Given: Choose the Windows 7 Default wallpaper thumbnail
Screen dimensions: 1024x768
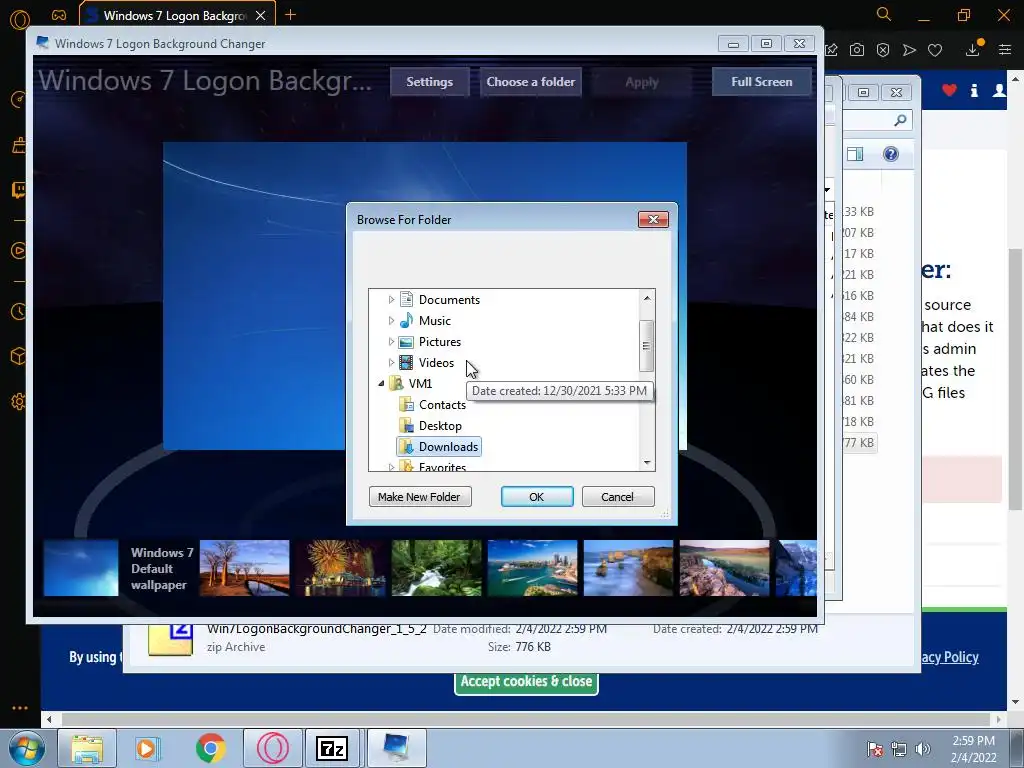Looking at the screenshot, I should [x=81, y=568].
